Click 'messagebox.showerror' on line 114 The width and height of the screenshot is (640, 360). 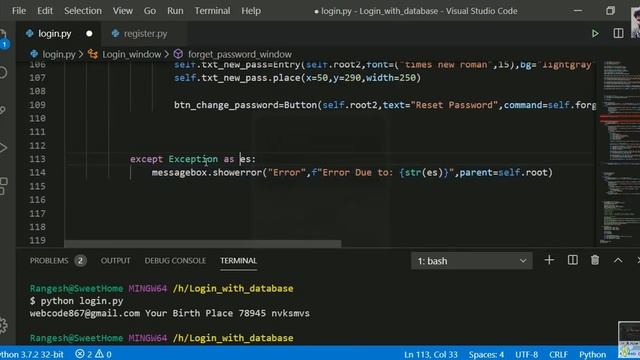[x=207, y=173]
